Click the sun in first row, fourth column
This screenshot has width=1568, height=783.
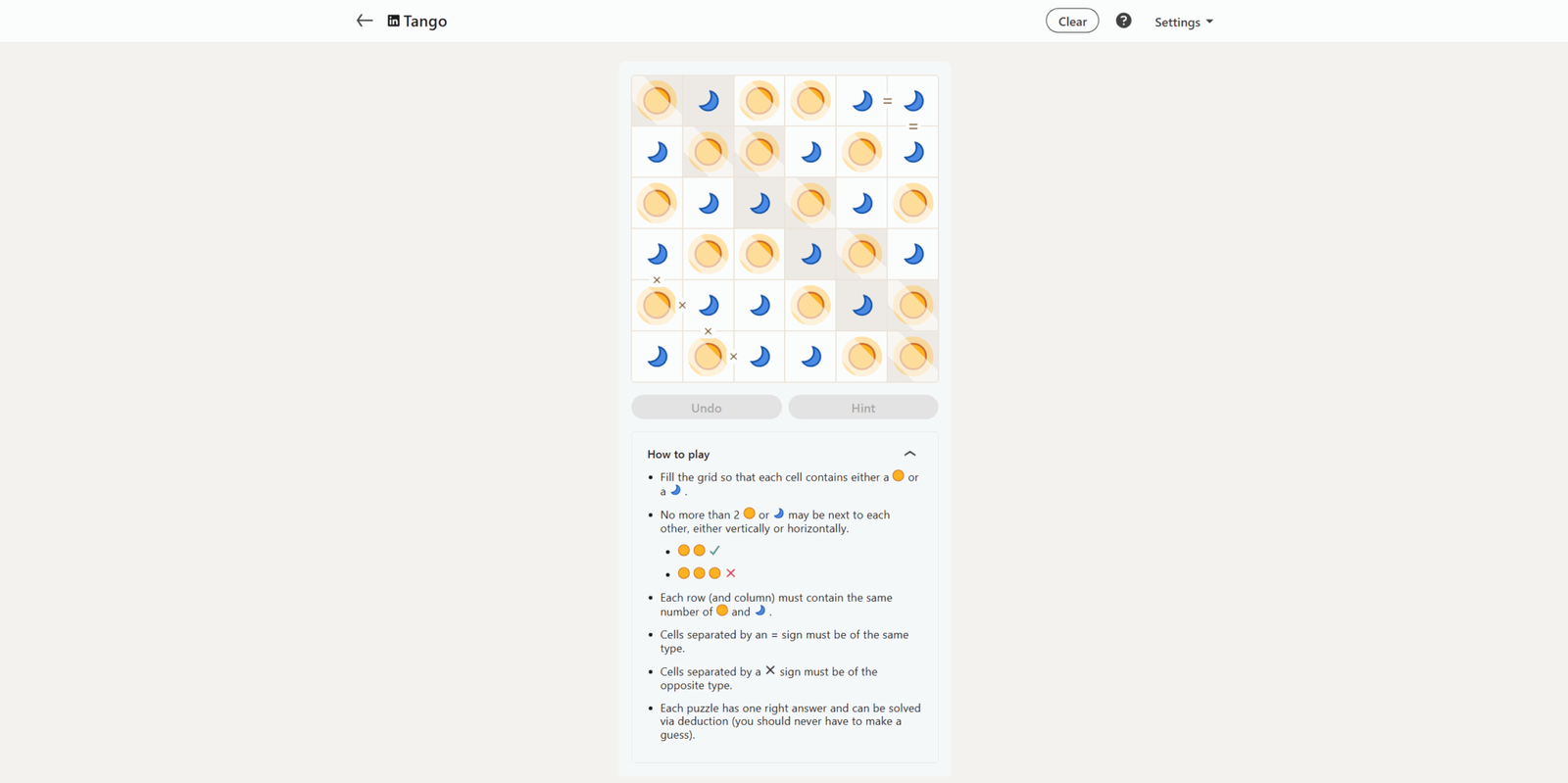[810, 101]
